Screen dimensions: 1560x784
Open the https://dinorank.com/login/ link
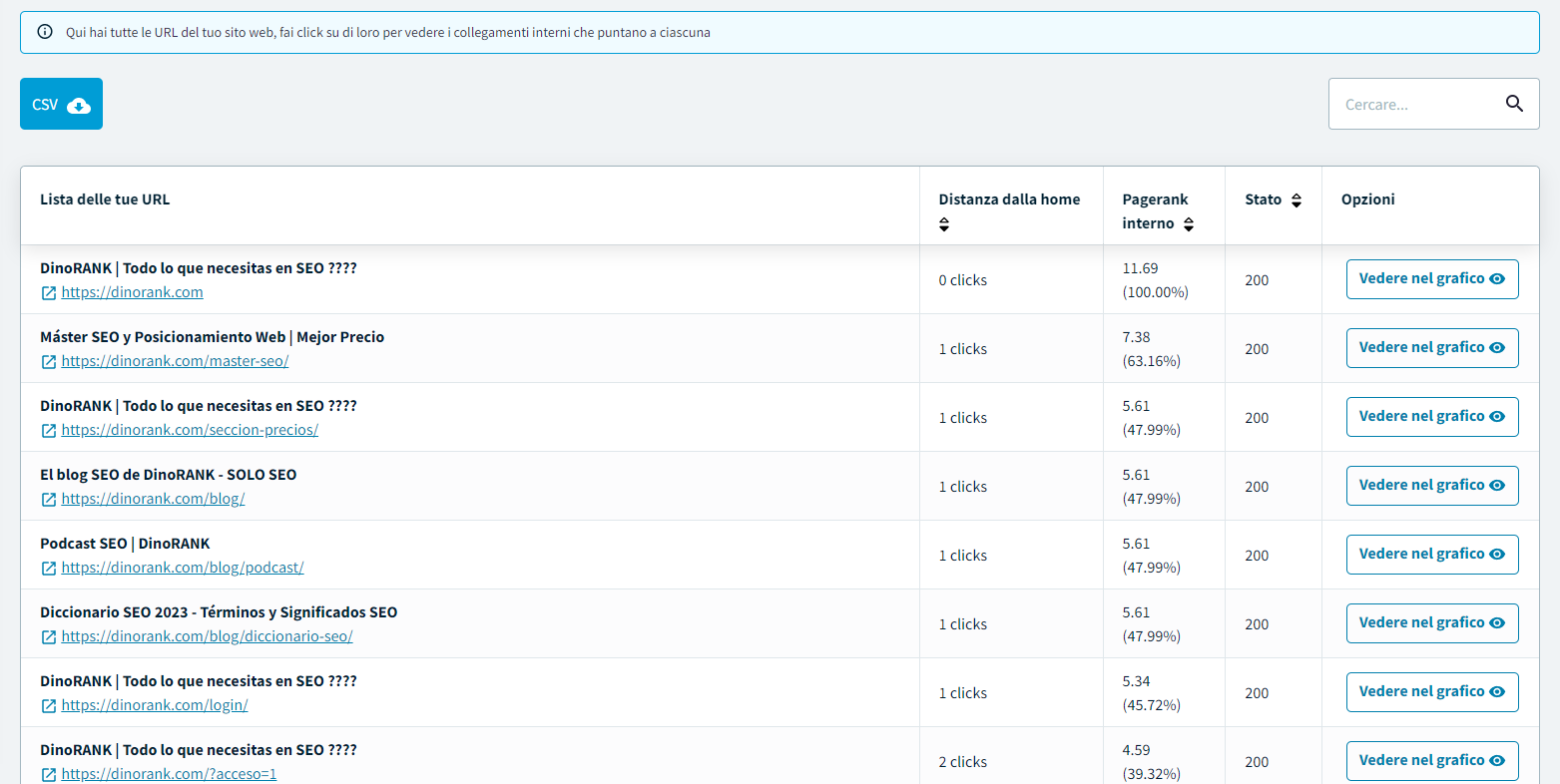pyautogui.click(x=155, y=705)
